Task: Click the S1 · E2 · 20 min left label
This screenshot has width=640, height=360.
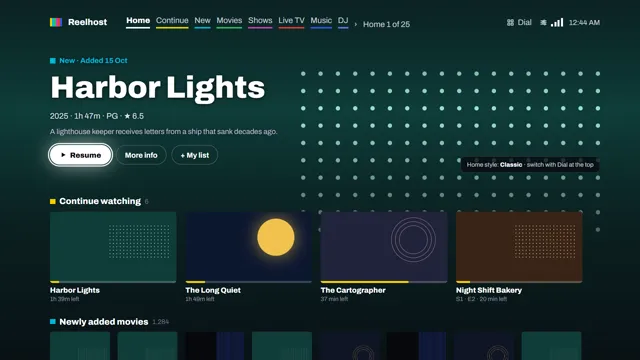Action: pyautogui.click(x=481, y=299)
